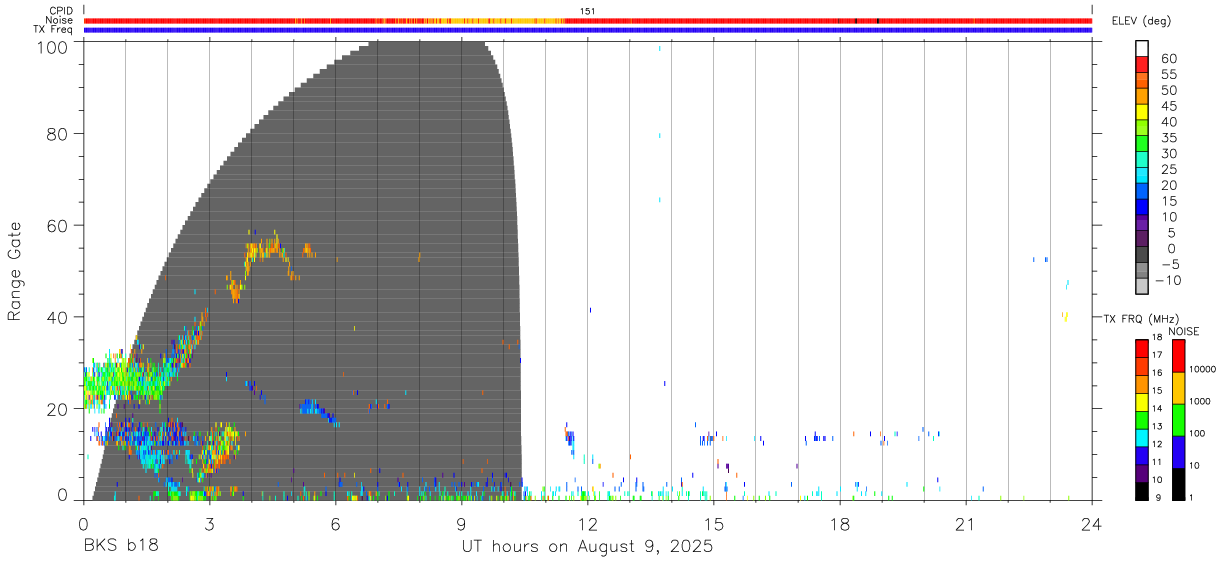Click the 100 tick label on the Range Gate axis
This screenshot has height=567, width=1228.
point(52,46)
